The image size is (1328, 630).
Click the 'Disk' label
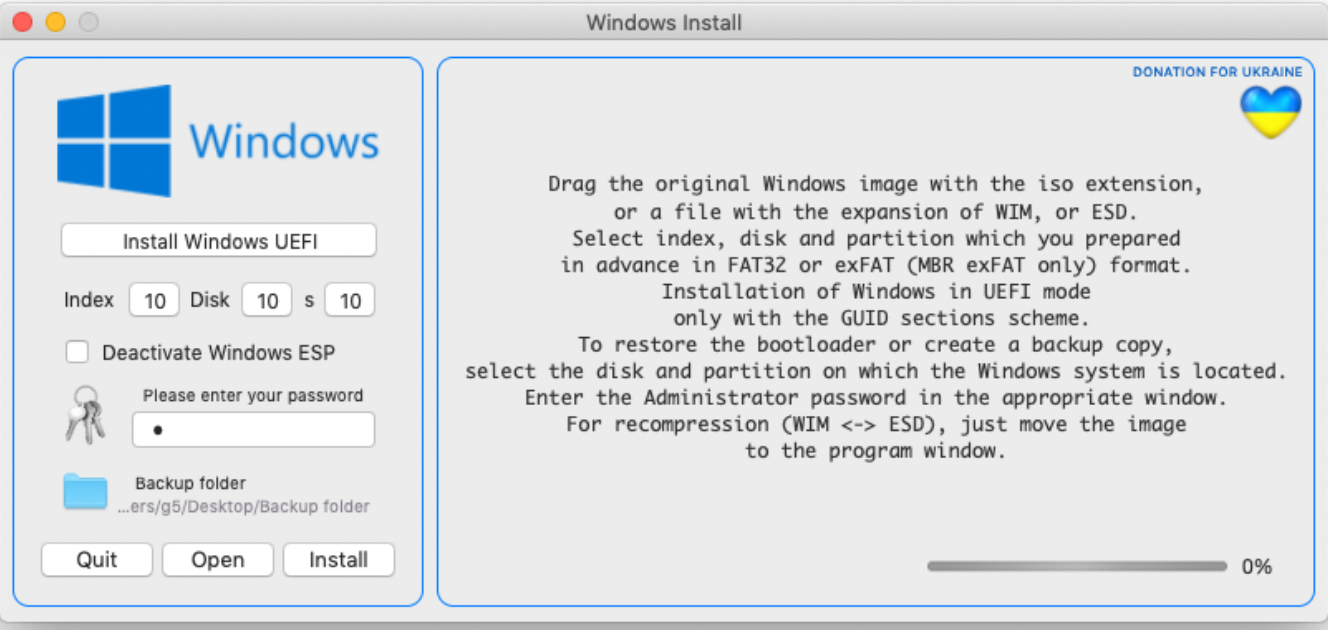point(210,300)
